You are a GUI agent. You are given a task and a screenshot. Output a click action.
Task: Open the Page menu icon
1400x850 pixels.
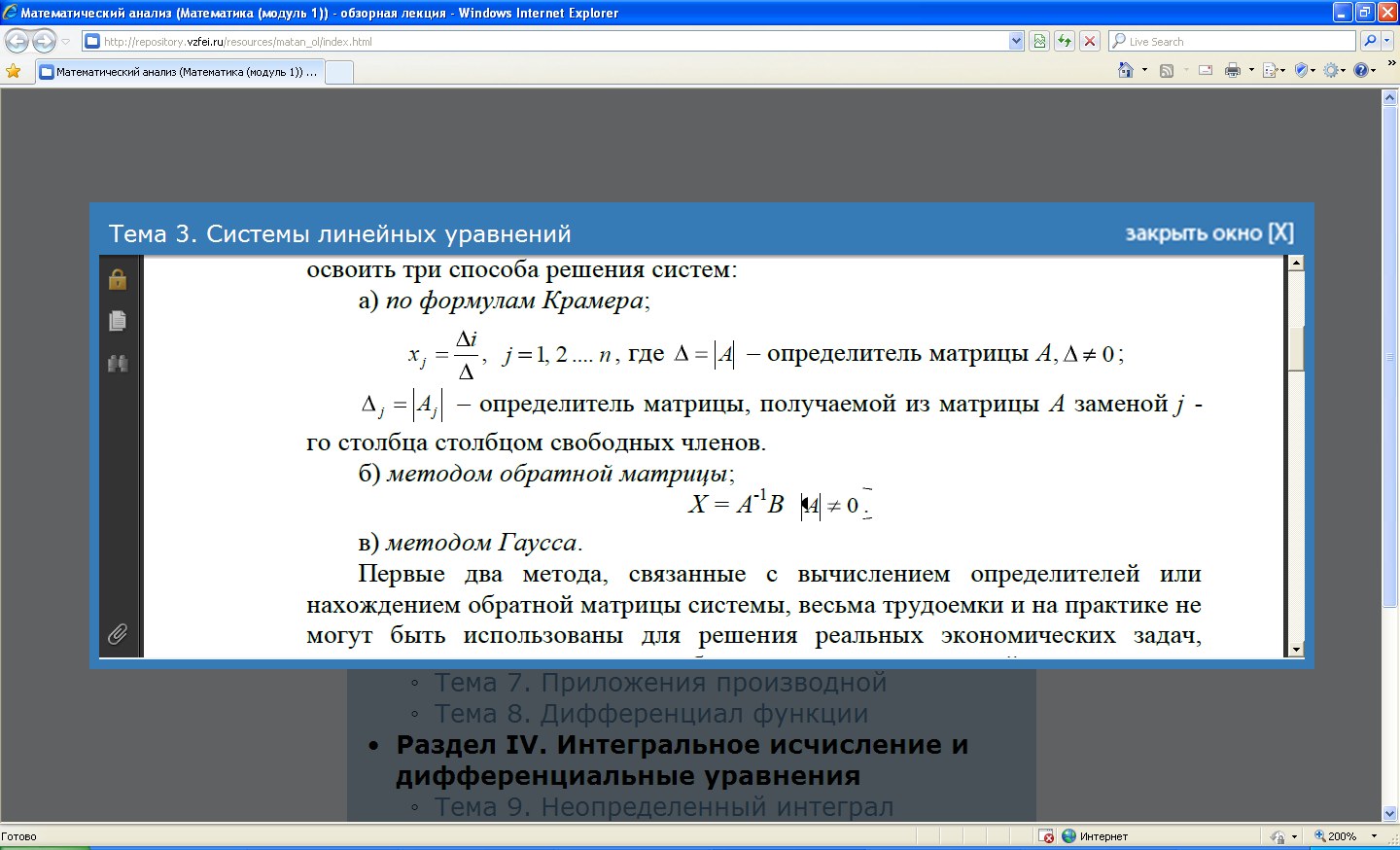click(x=1274, y=70)
